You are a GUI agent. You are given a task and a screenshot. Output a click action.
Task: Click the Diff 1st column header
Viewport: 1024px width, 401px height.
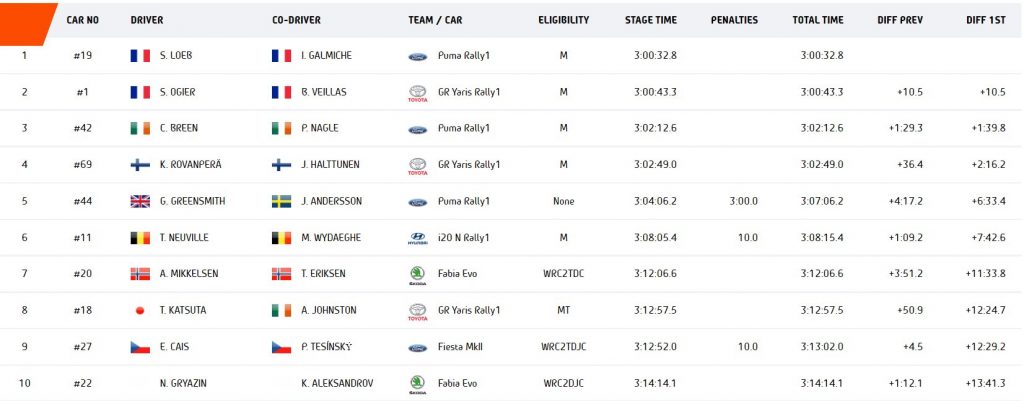click(x=985, y=20)
